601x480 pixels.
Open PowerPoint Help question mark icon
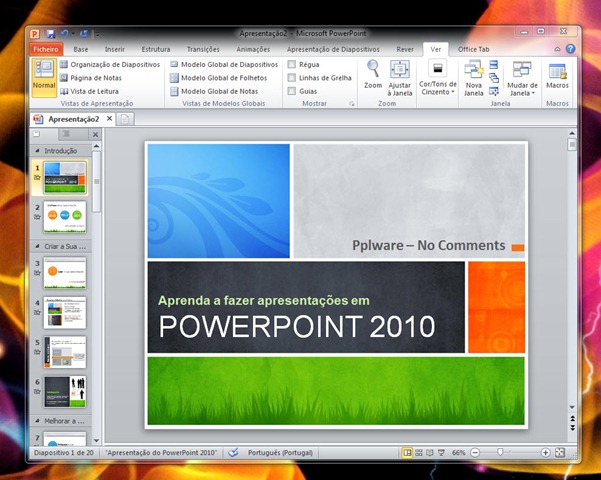[571, 49]
